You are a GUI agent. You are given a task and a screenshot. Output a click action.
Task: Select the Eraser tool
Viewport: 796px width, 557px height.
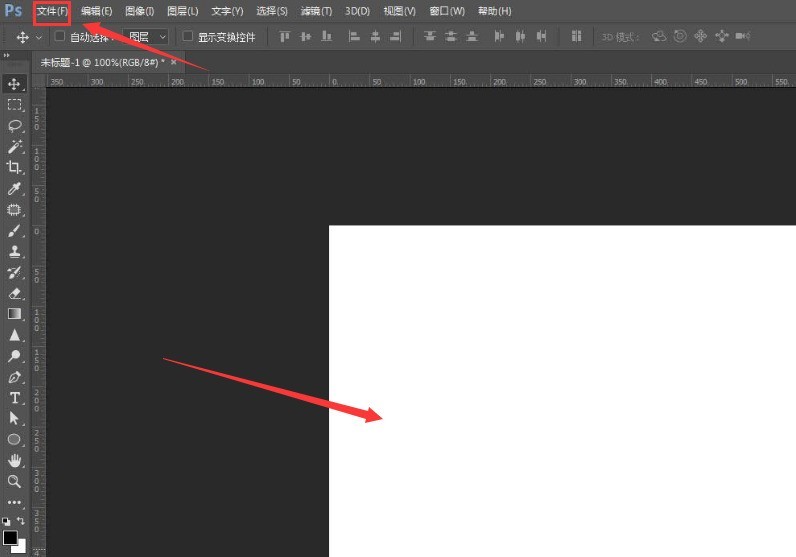point(15,293)
